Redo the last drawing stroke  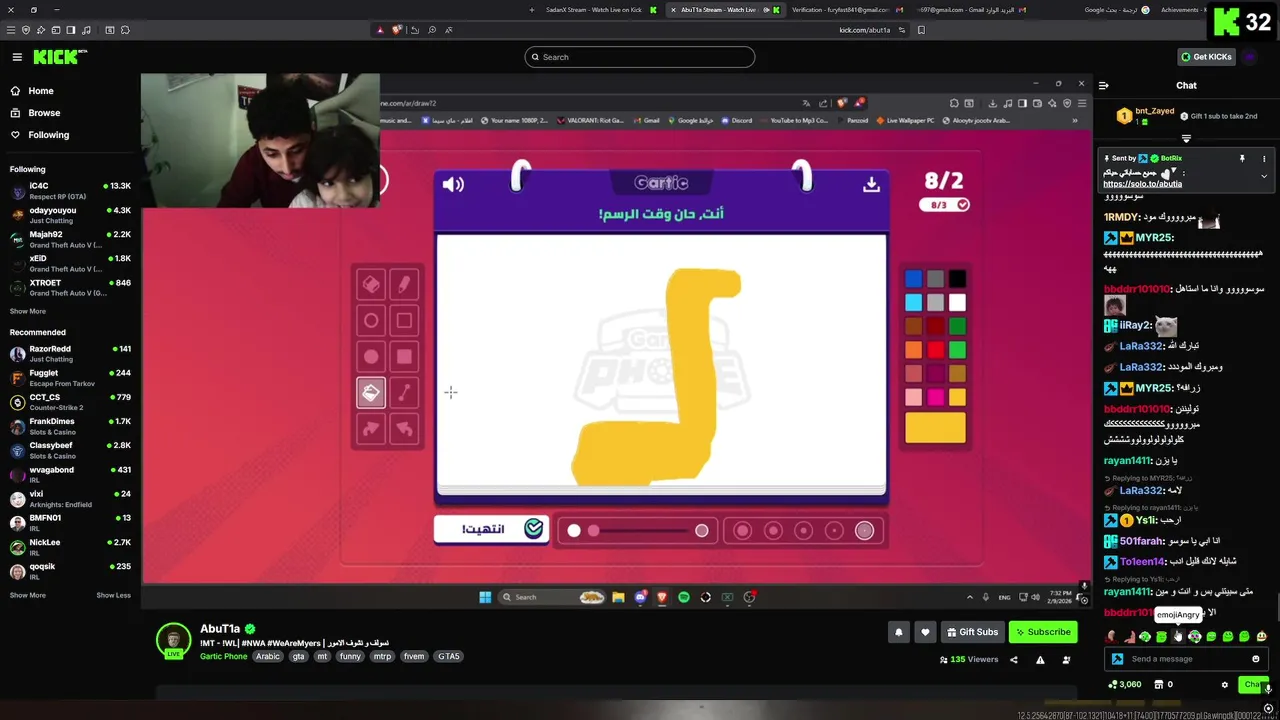[371, 429]
